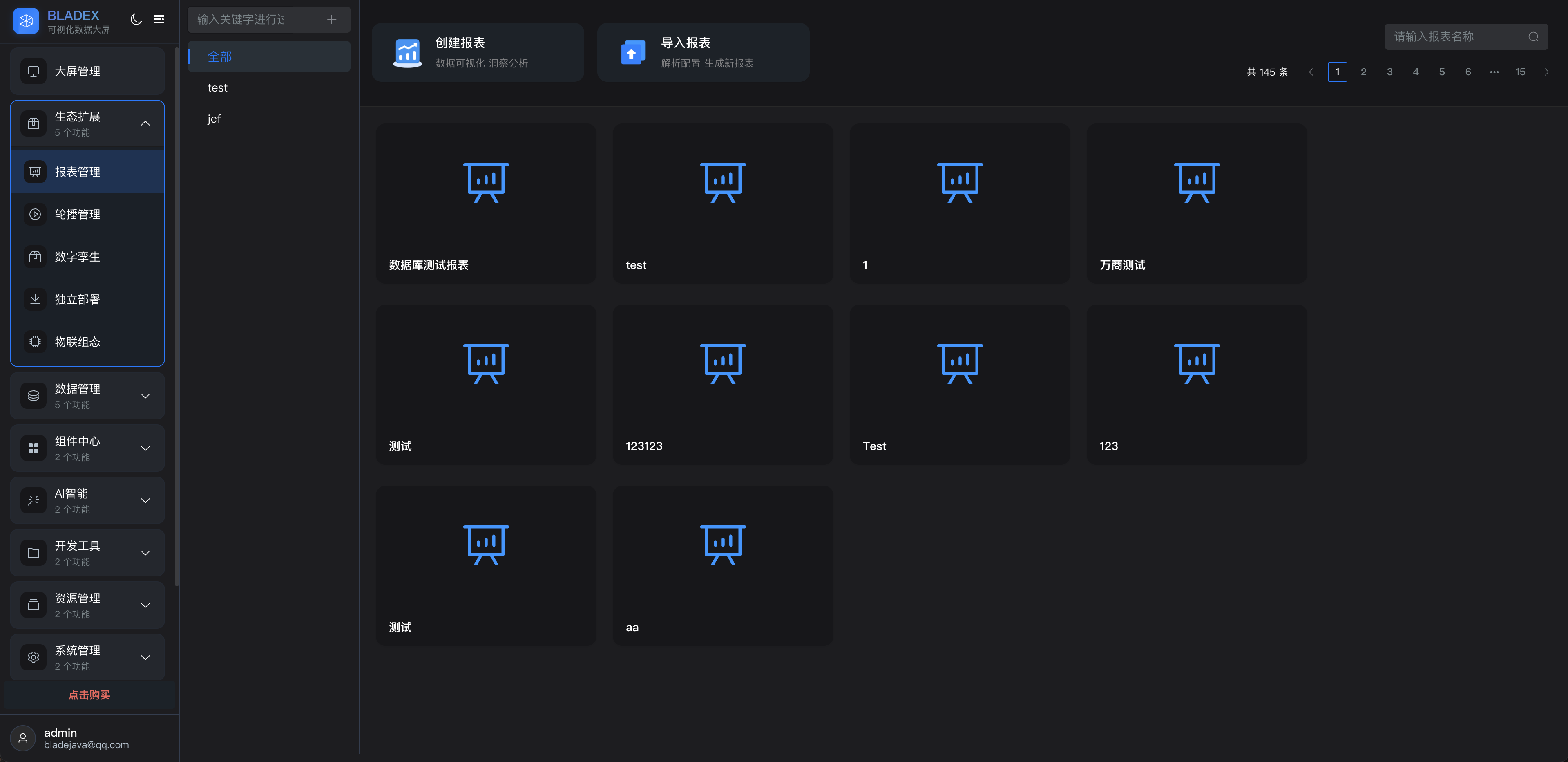Go to page 2

pyautogui.click(x=1363, y=72)
